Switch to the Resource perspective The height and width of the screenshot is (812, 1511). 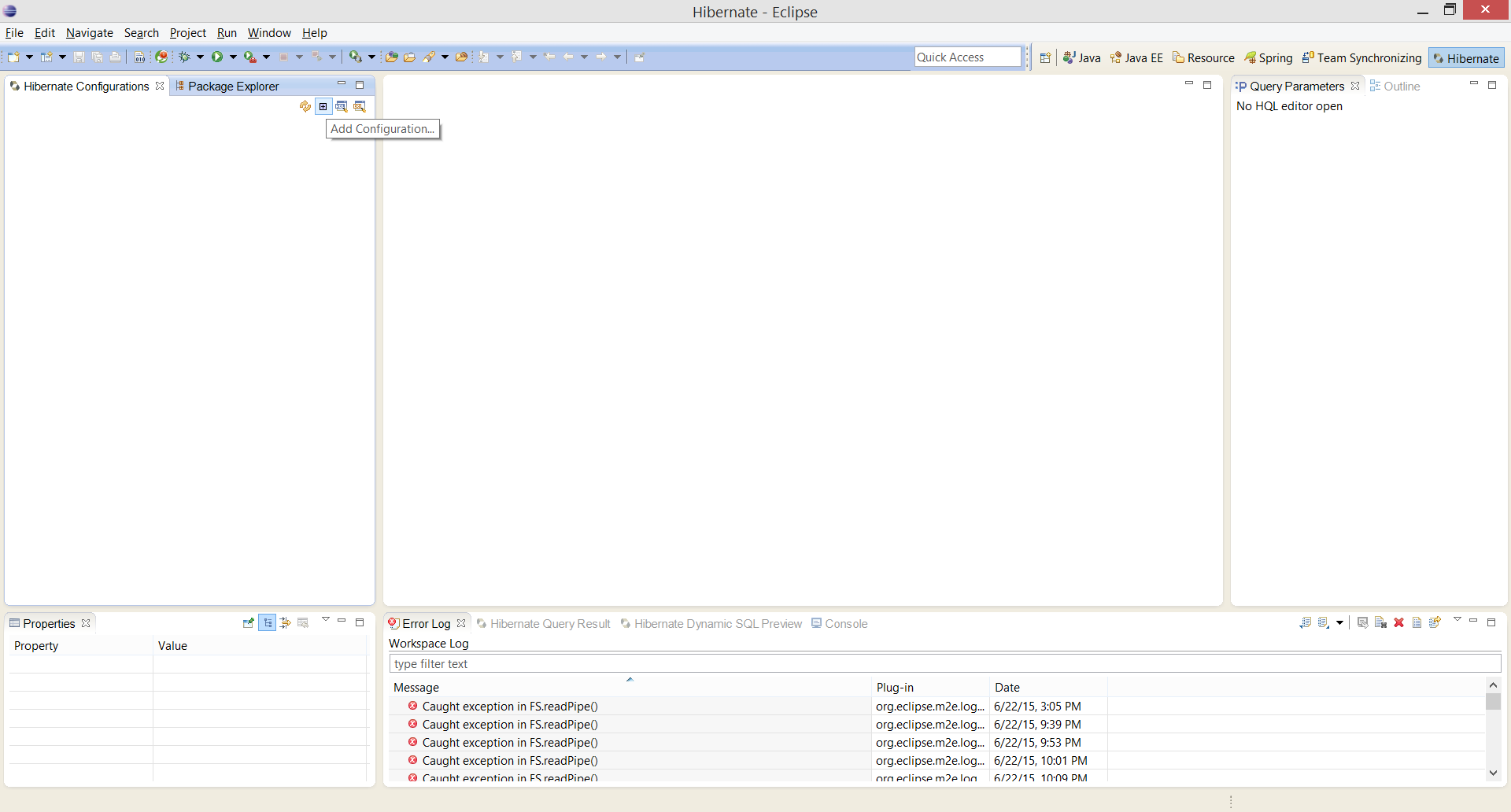1203,57
